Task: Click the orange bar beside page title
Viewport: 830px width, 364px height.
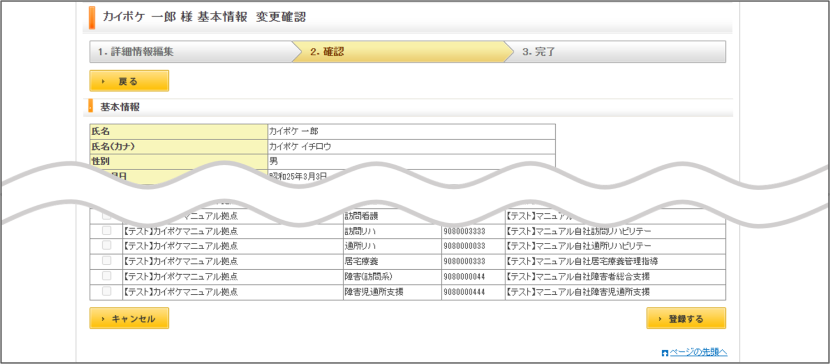Action: [x=92, y=17]
